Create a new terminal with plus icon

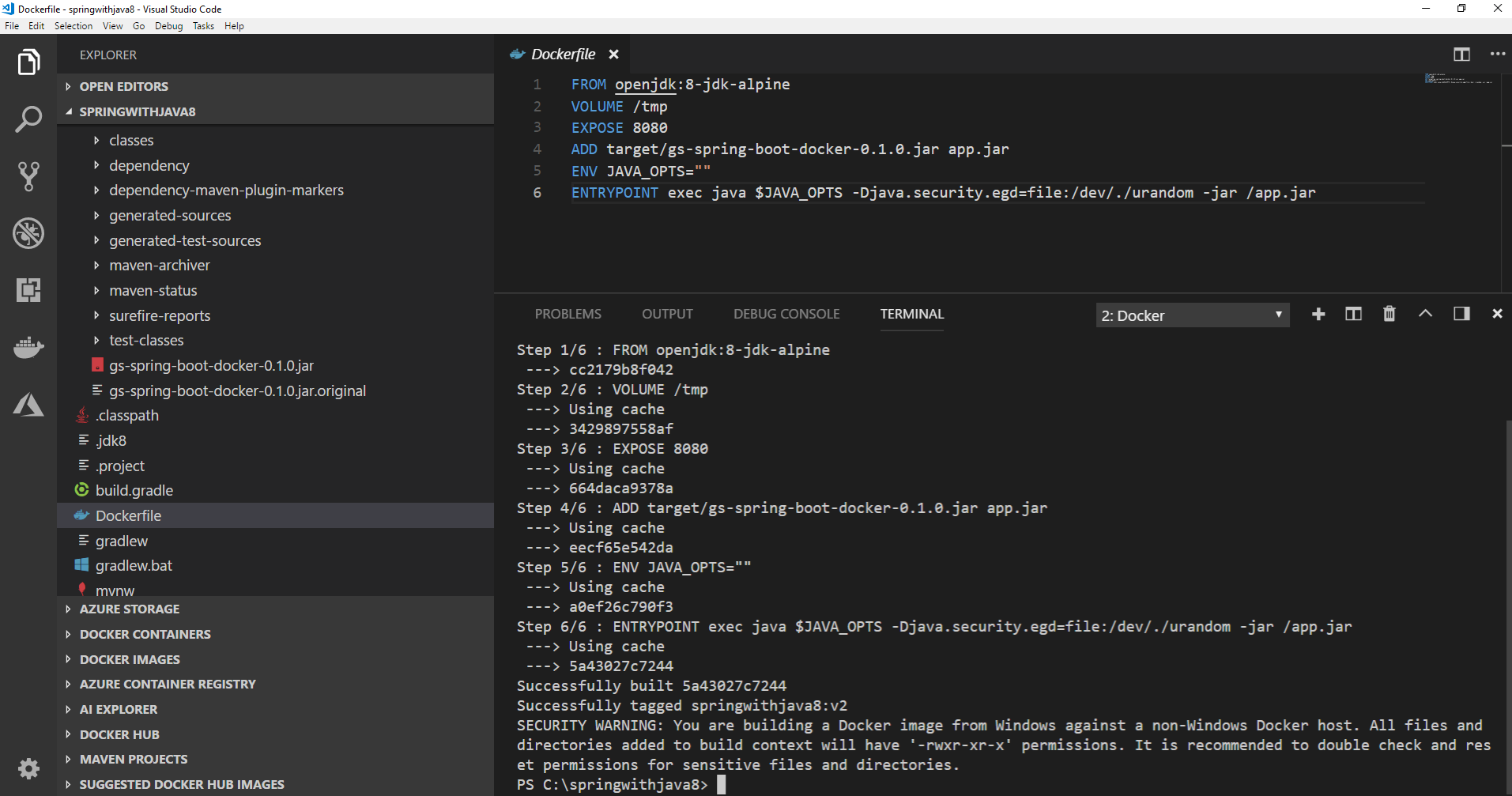[1318, 315]
